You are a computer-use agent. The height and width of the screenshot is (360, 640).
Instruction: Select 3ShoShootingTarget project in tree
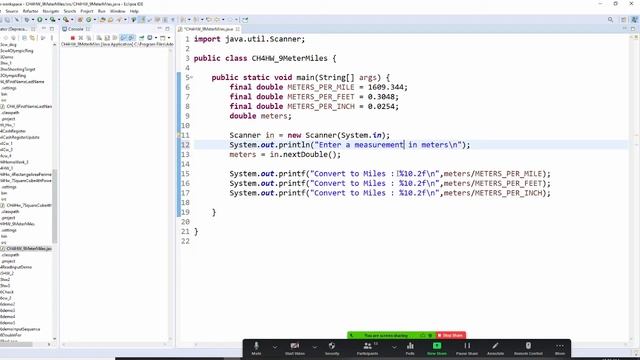coord(18,69)
